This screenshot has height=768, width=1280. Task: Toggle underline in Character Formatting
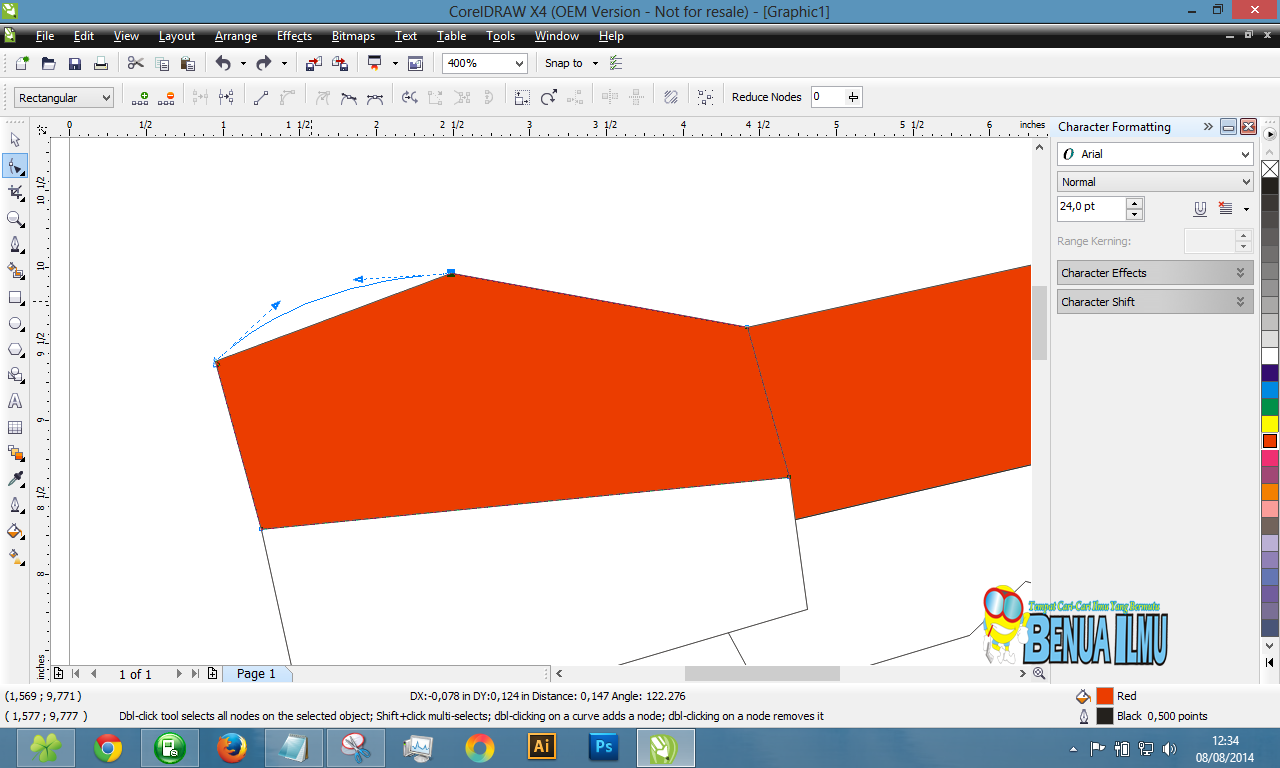click(x=1200, y=209)
